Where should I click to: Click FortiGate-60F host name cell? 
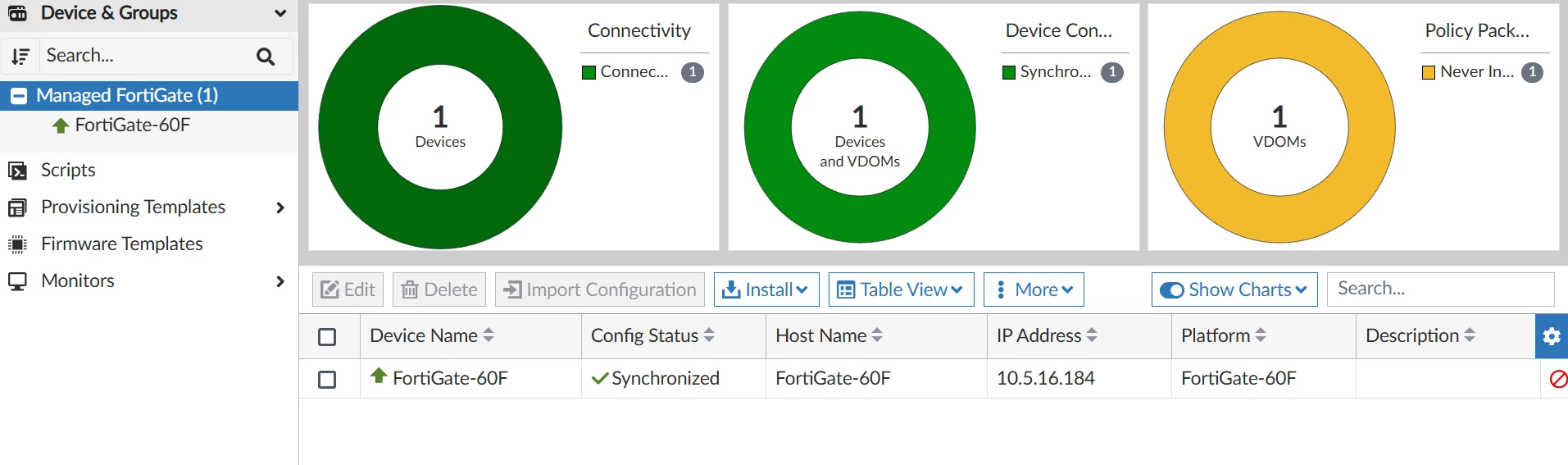[833, 378]
